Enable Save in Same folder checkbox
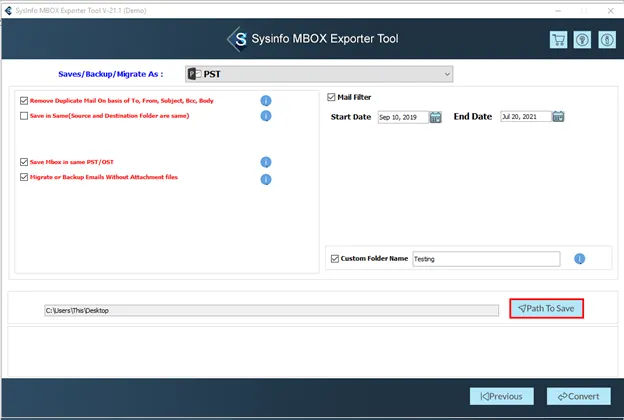This screenshot has height=420, width=624. 24,116
